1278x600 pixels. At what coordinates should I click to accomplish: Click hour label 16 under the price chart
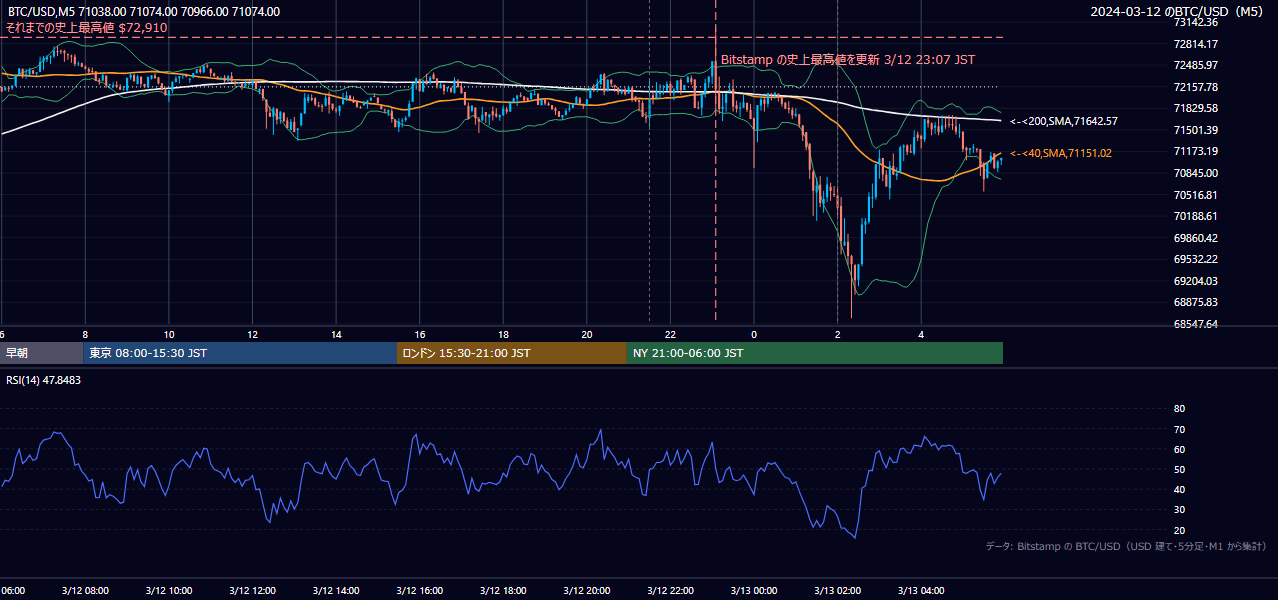pos(420,335)
